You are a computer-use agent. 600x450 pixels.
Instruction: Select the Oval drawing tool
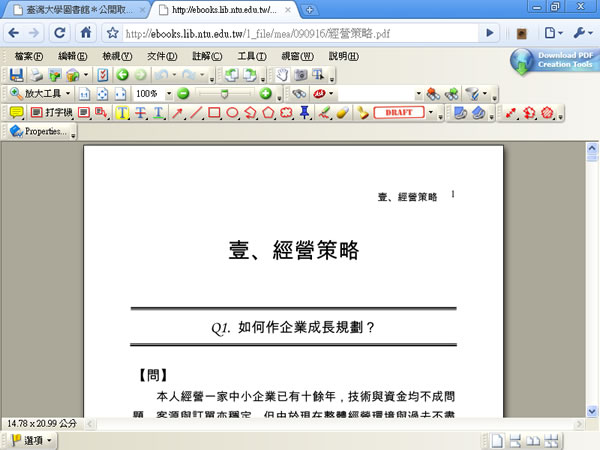point(232,112)
